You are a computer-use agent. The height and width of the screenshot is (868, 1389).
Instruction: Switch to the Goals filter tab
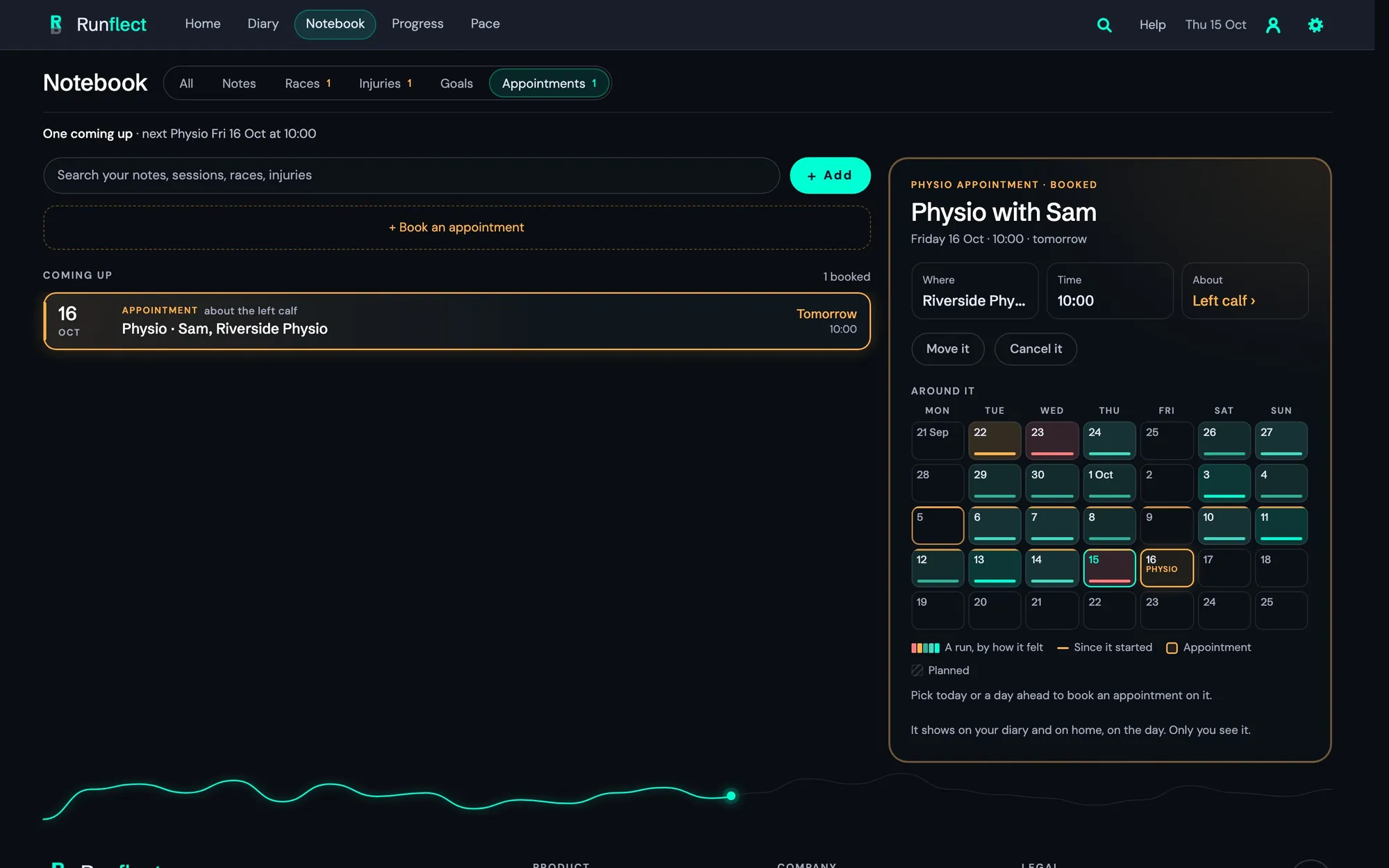pyautogui.click(x=456, y=83)
